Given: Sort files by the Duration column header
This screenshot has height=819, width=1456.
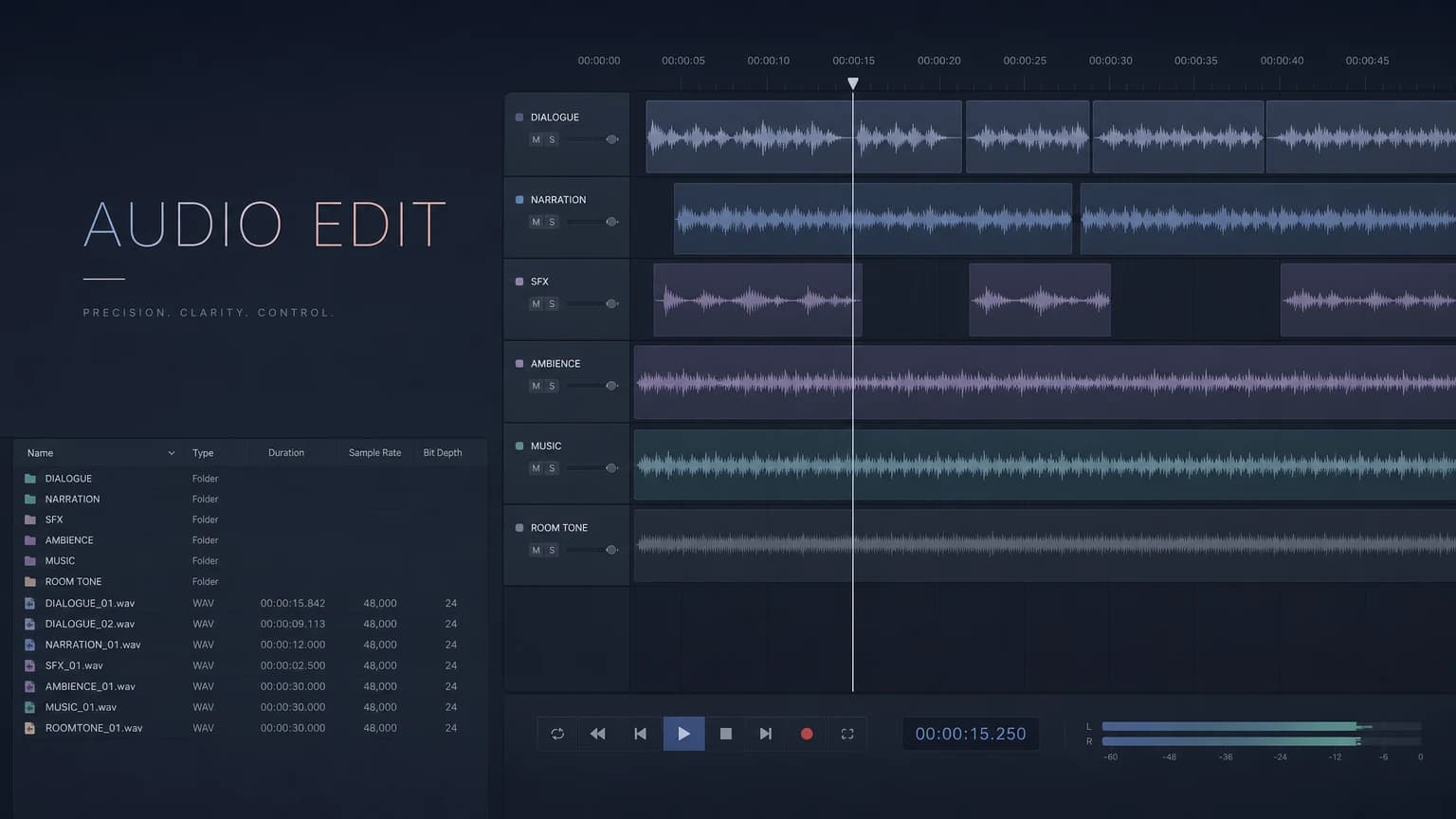Looking at the screenshot, I should pos(286,453).
